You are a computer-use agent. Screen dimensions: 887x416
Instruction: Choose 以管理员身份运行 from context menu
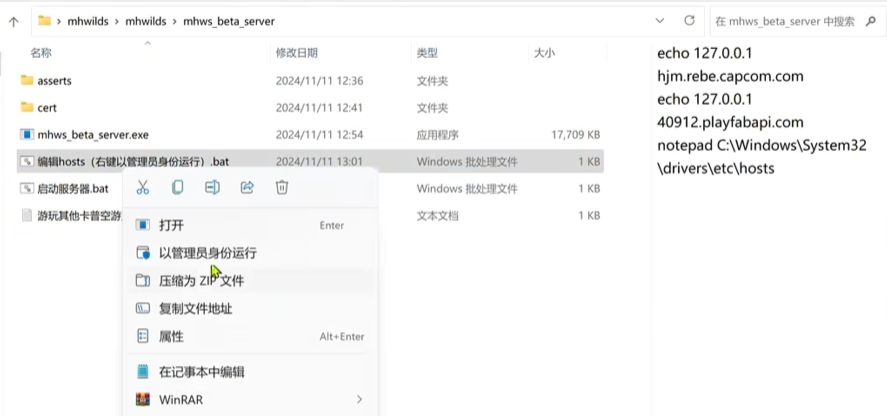point(207,253)
